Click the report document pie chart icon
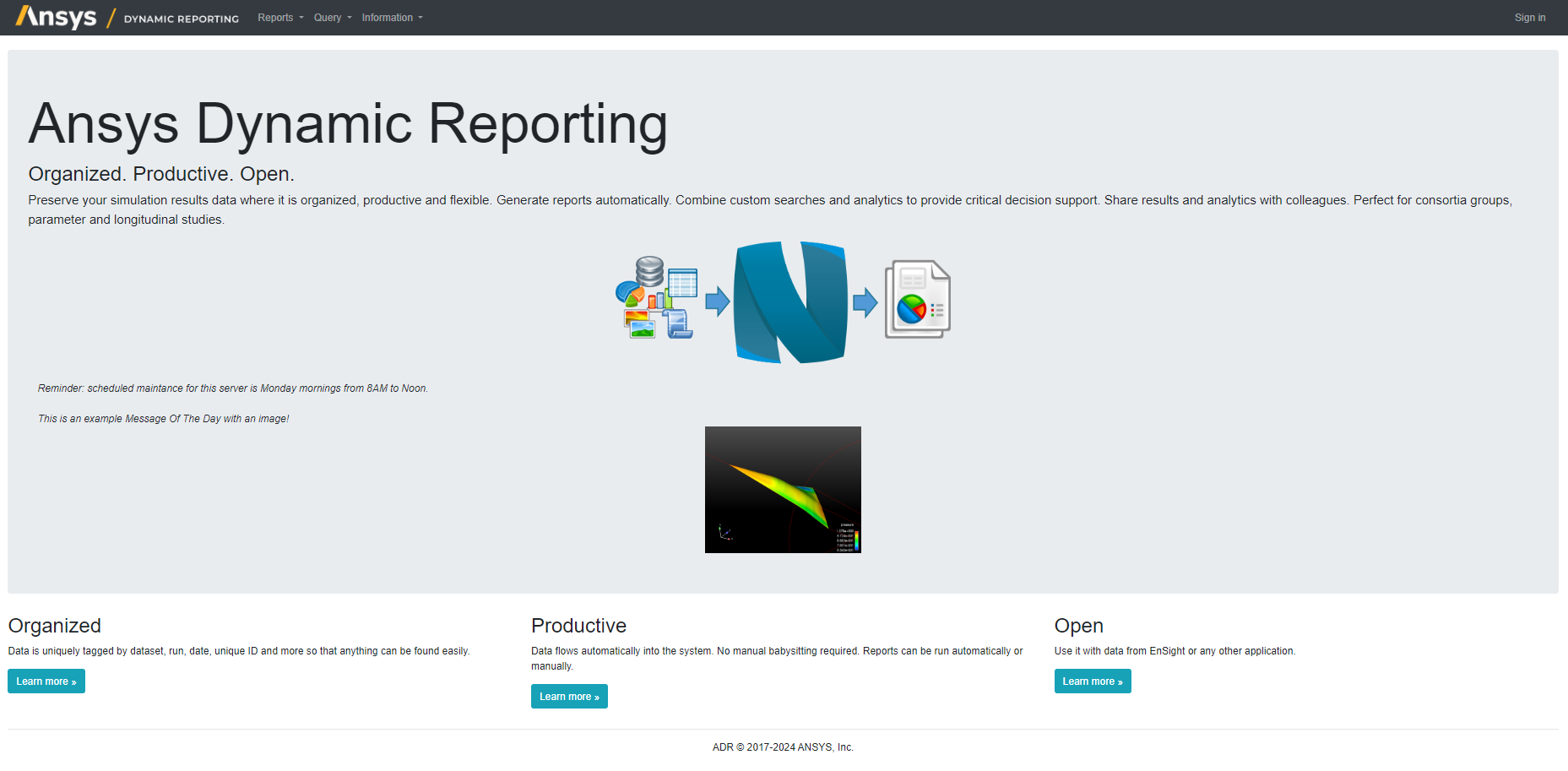 pos(918,299)
